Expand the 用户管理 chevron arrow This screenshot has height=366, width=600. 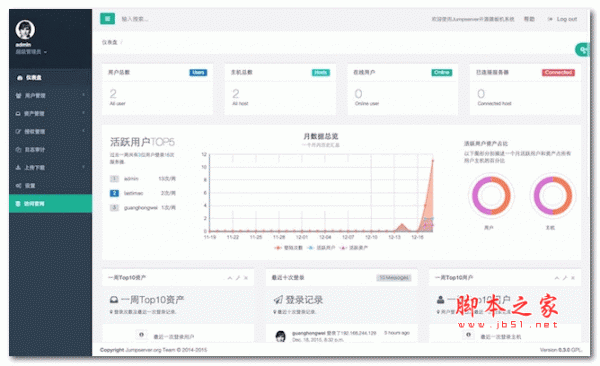(83, 95)
